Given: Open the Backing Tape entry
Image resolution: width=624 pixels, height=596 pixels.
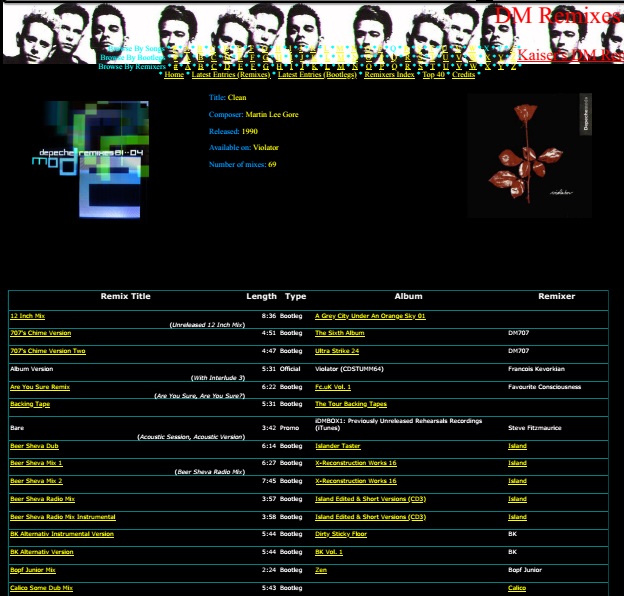Looking at the screenshot, I should pos(30,404).
